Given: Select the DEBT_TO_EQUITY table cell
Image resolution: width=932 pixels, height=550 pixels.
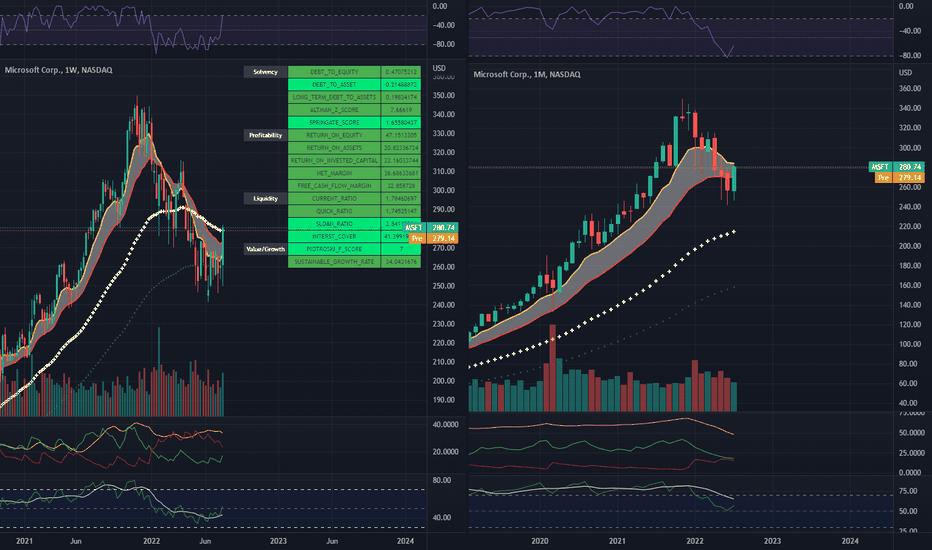Looking at the screenshot, I should tap(334, 72).
